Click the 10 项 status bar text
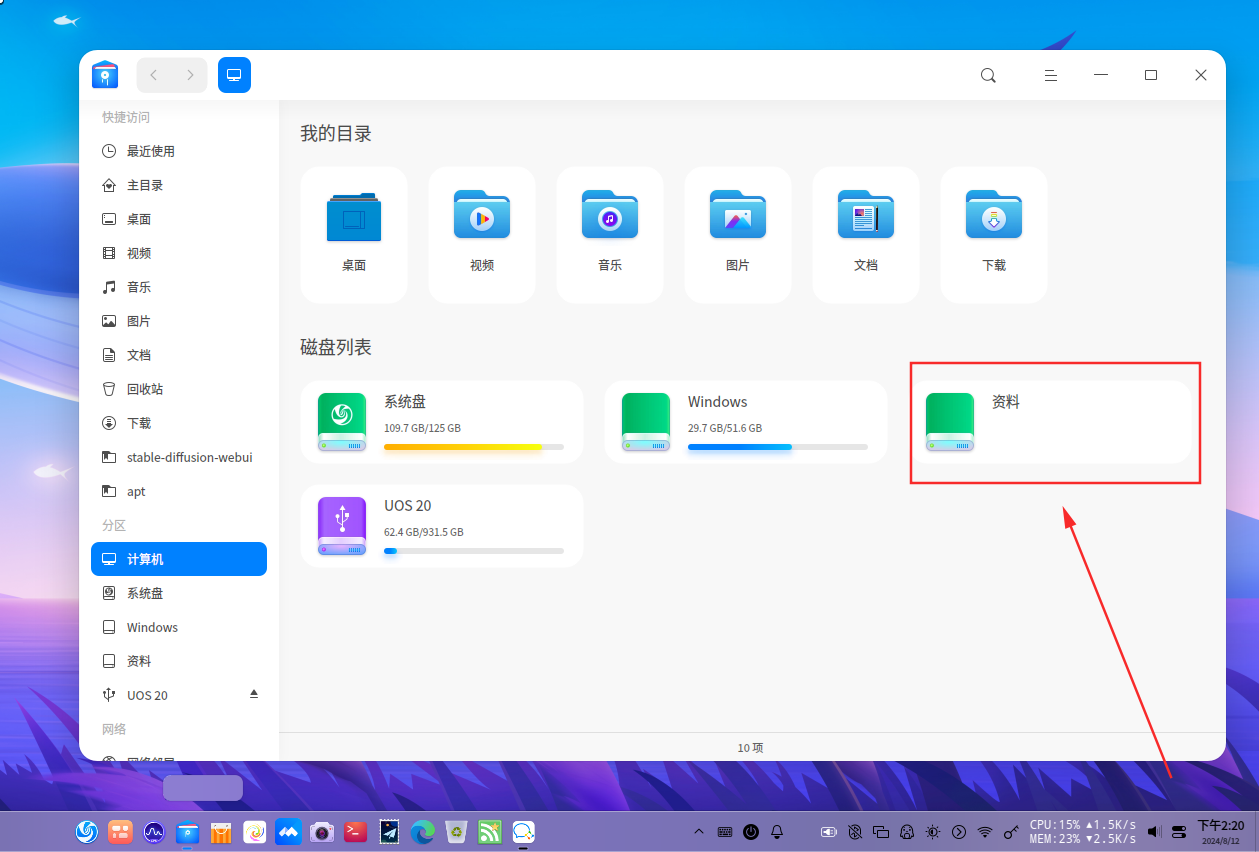 pos(751,748)
